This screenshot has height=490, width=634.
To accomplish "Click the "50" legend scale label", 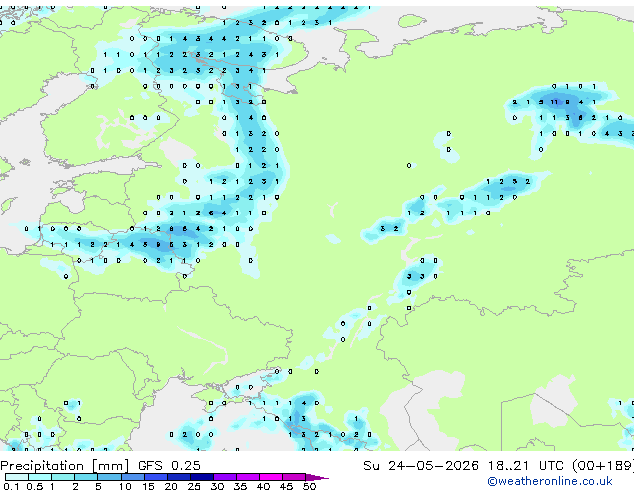I will click(309, 486).
